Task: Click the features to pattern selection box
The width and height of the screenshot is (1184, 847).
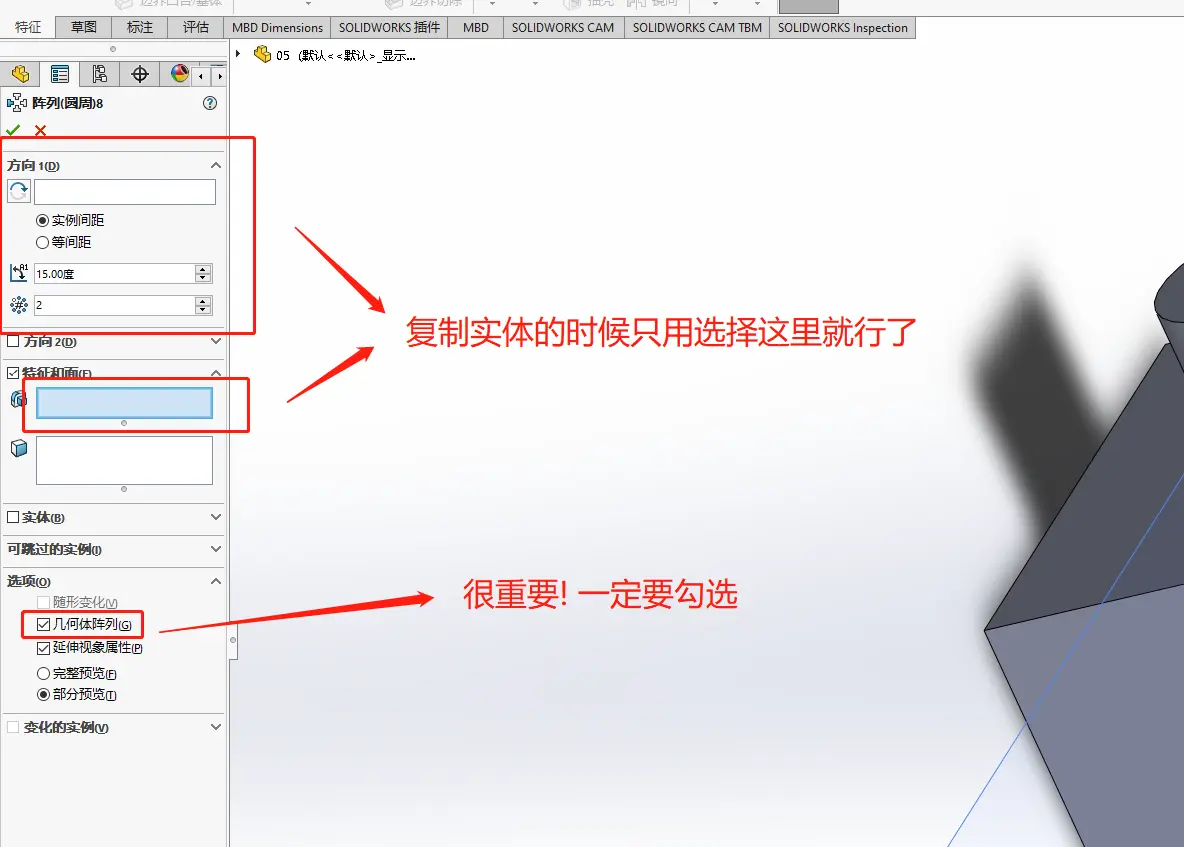Action: 125,402
